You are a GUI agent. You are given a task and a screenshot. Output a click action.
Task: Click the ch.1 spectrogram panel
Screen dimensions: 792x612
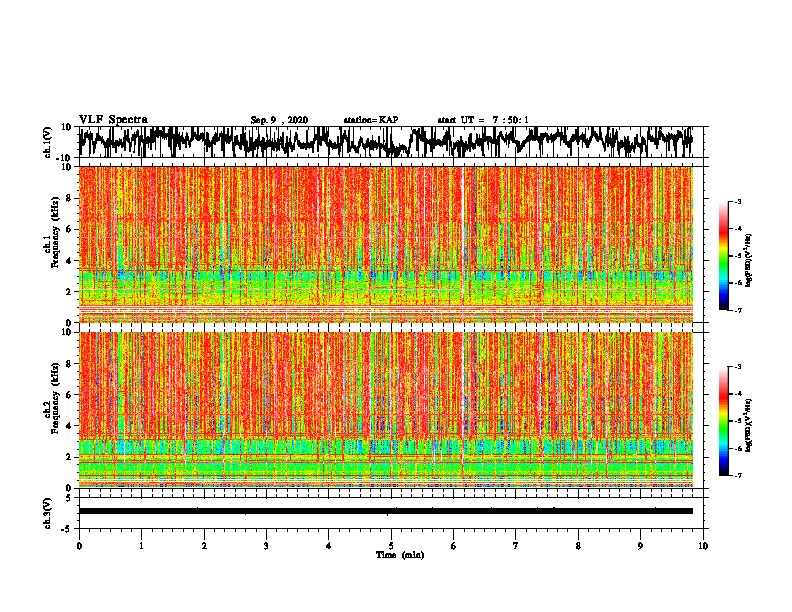point(386,244)
